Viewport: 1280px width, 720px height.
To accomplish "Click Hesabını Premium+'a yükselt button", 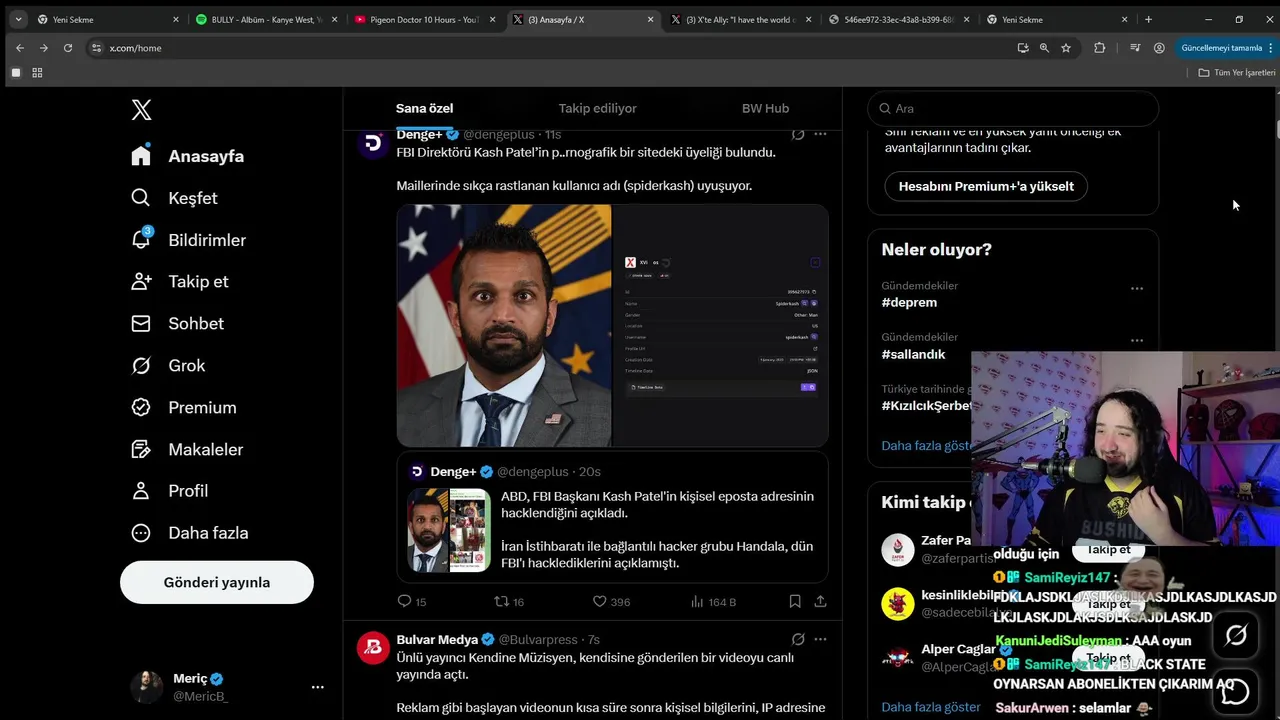I will (986, 186).
